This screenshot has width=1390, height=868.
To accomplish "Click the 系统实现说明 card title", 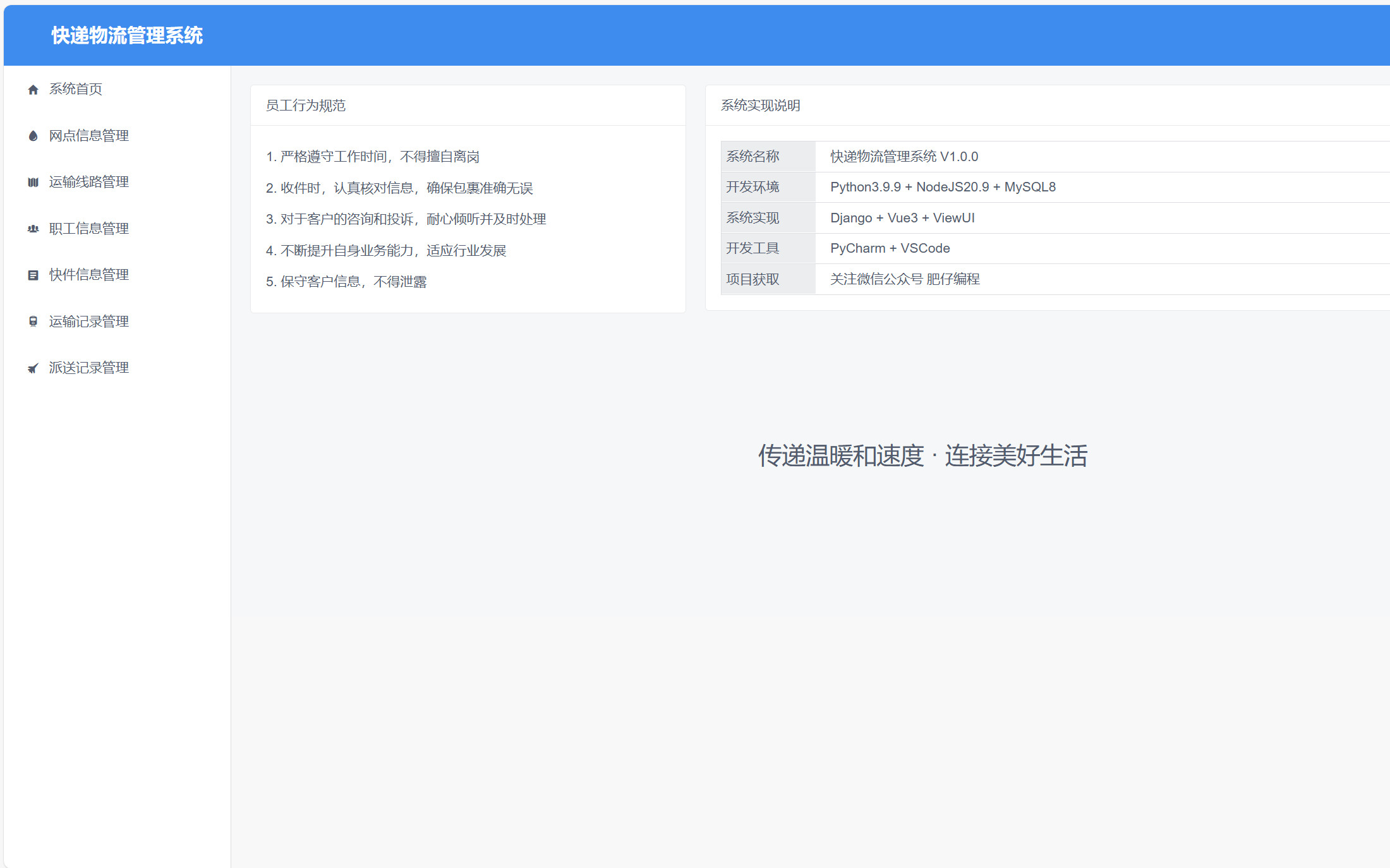I will [761, 105].
